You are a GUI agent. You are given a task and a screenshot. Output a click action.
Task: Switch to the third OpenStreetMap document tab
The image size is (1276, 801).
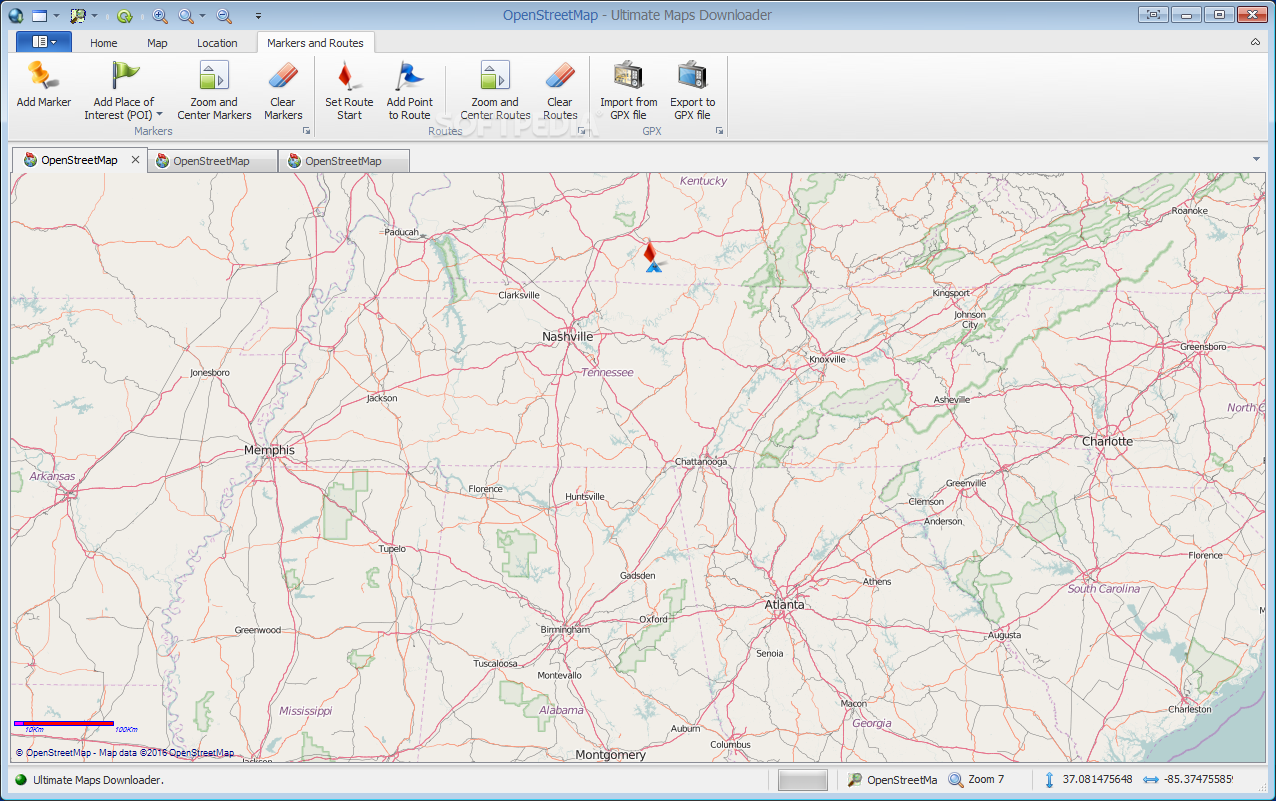pos(344,161)
